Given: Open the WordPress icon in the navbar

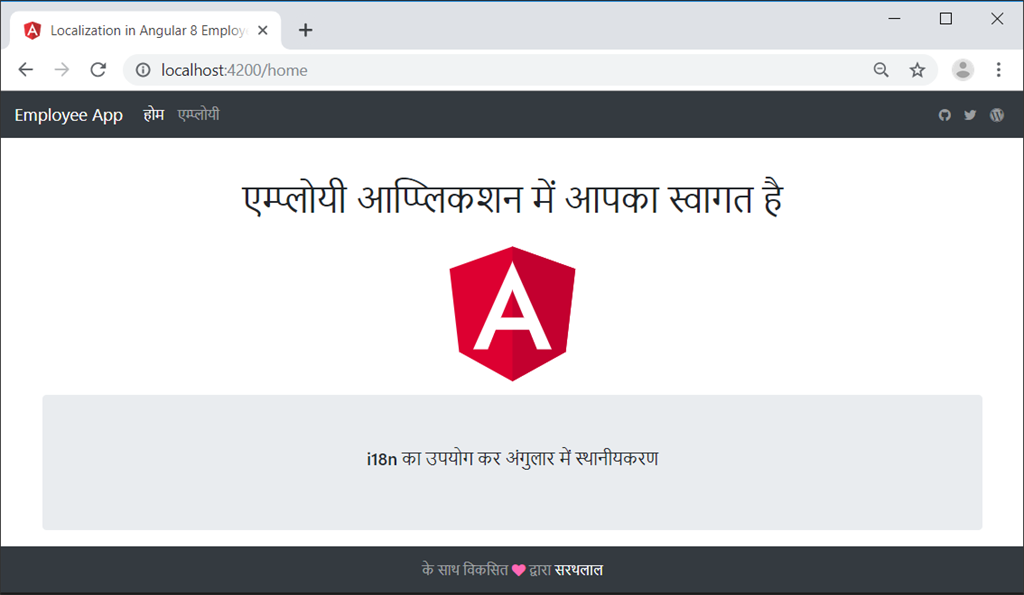Looking at the screenshot, I should [996, 115].
